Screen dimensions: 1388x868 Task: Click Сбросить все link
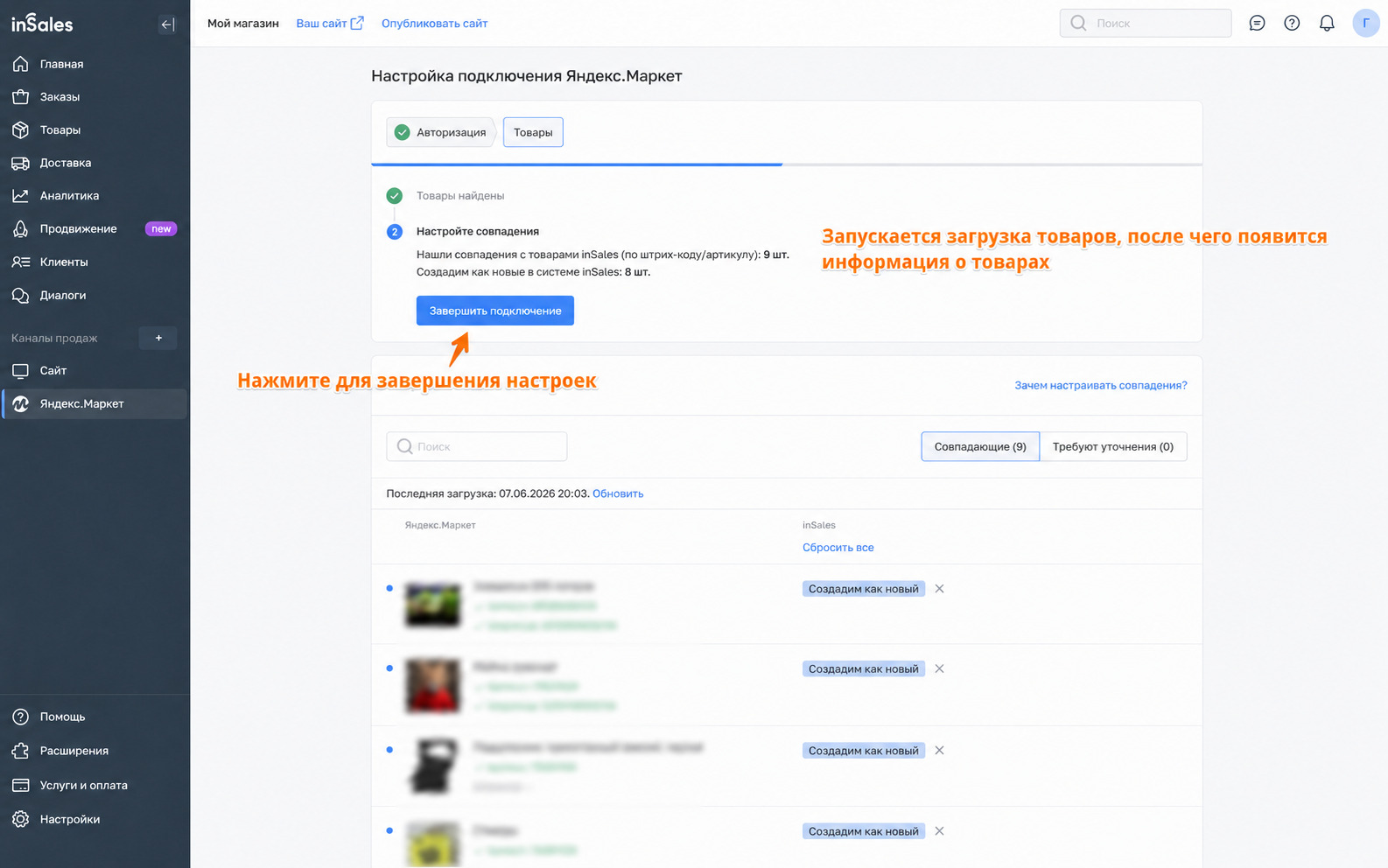click(x=838, y=548)
